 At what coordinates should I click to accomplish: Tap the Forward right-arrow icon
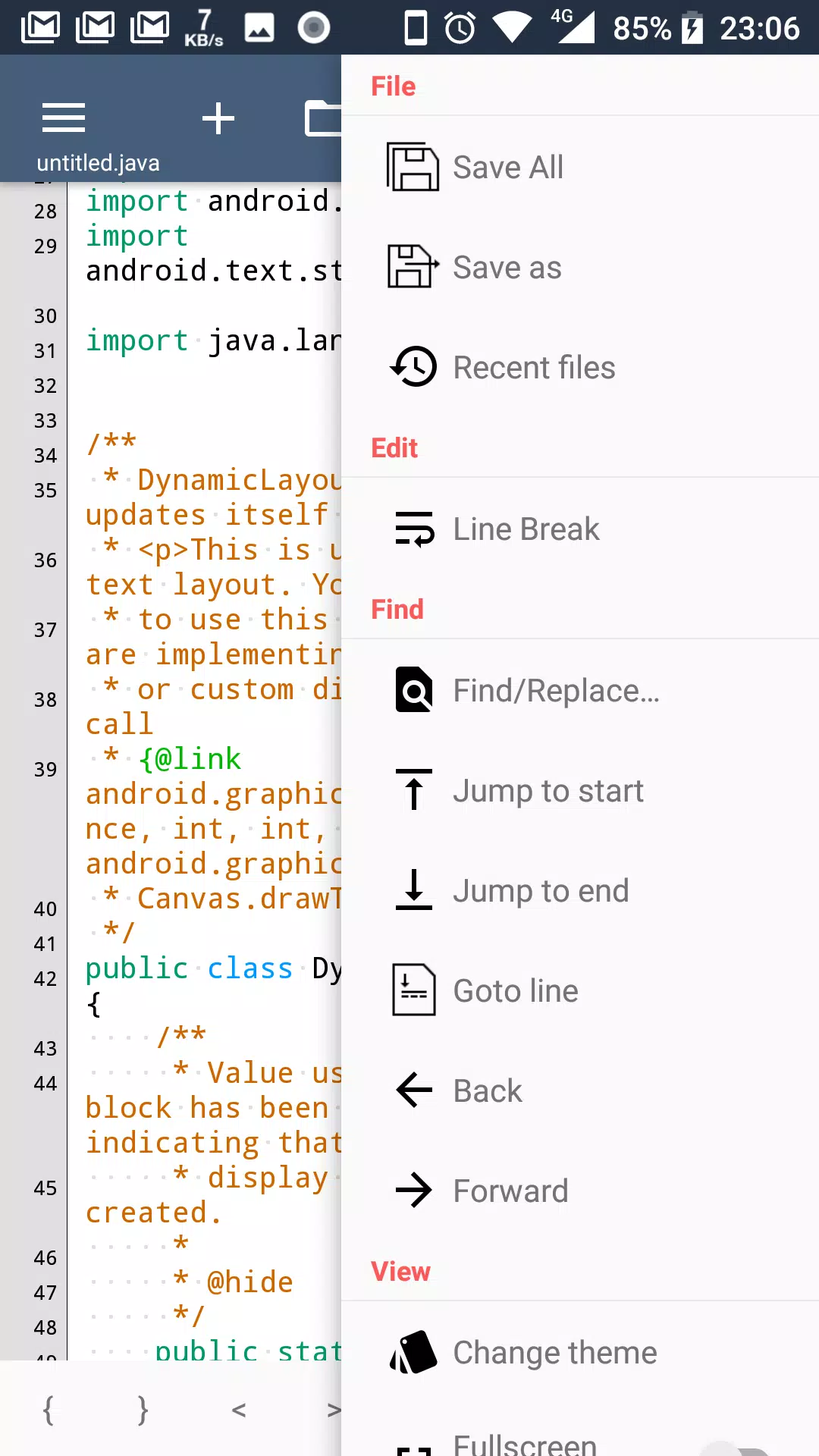coord(414,1191)
